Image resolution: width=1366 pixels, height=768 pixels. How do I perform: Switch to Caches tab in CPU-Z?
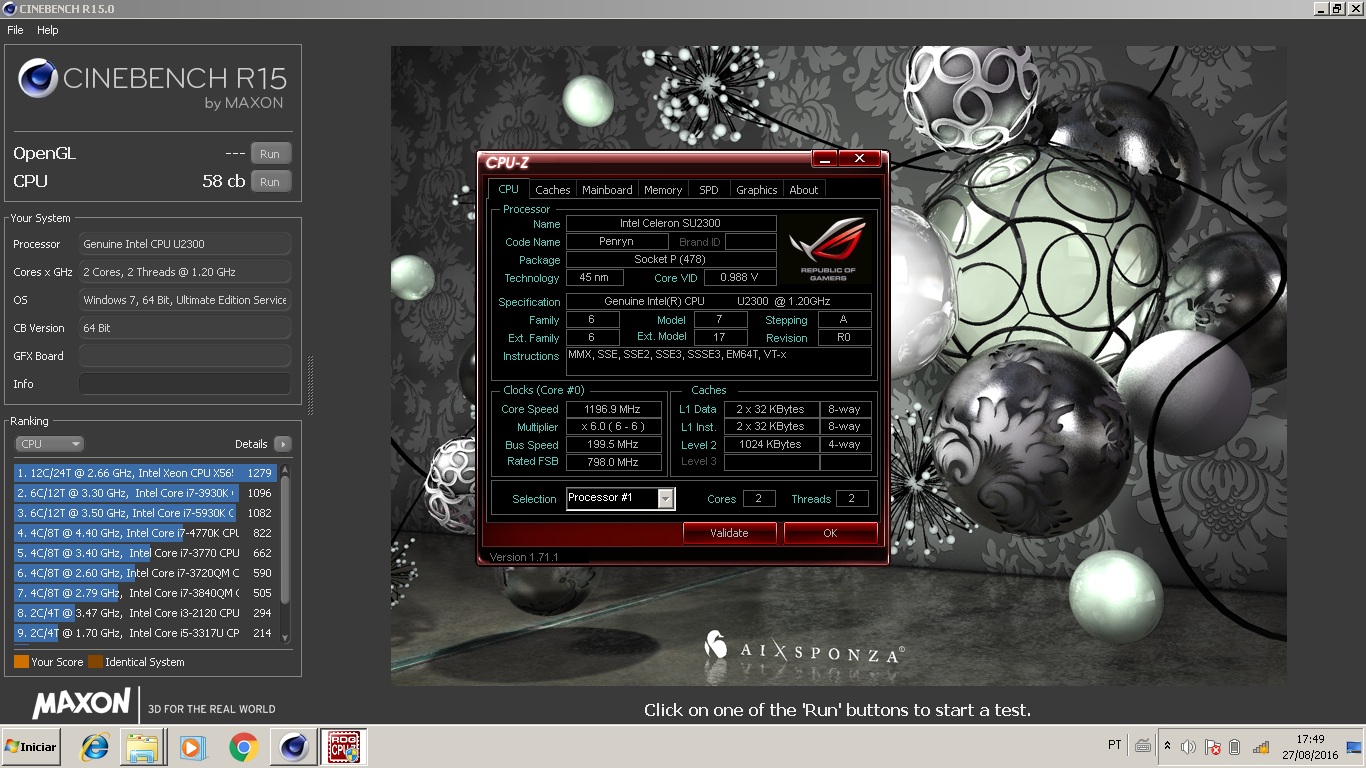pos(552,190)
